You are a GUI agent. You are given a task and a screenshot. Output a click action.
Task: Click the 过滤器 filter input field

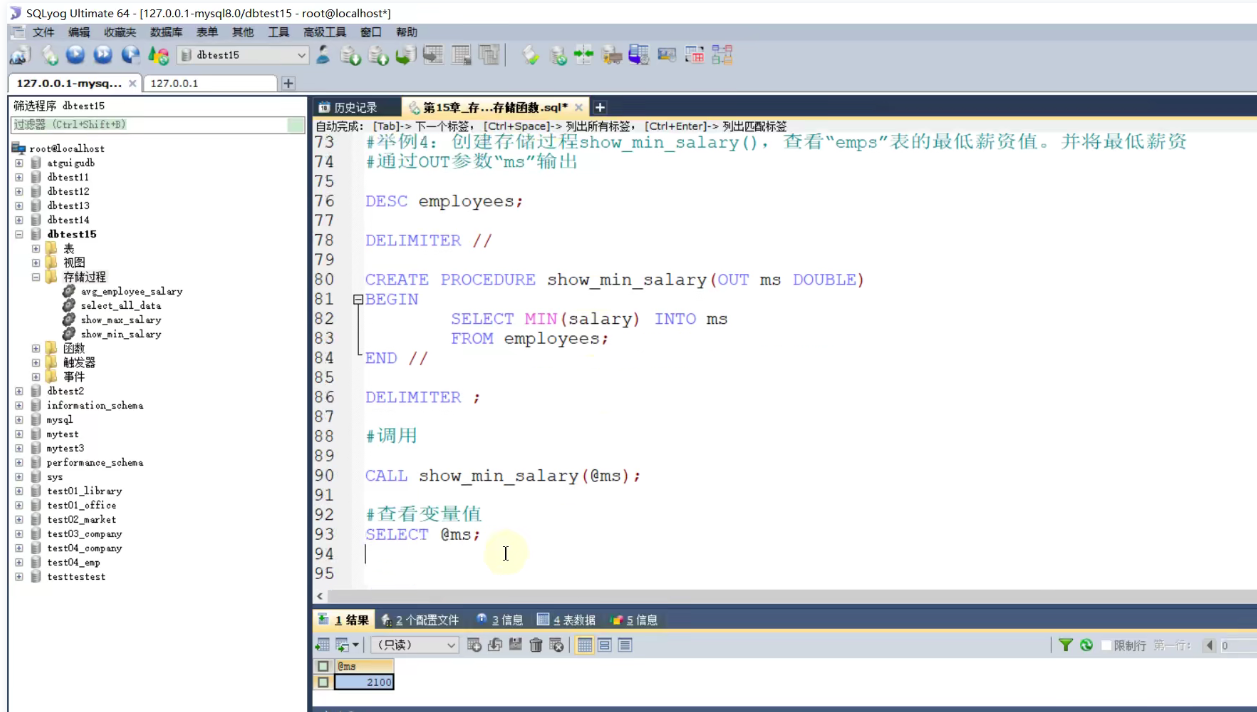[x=156, y=125]
